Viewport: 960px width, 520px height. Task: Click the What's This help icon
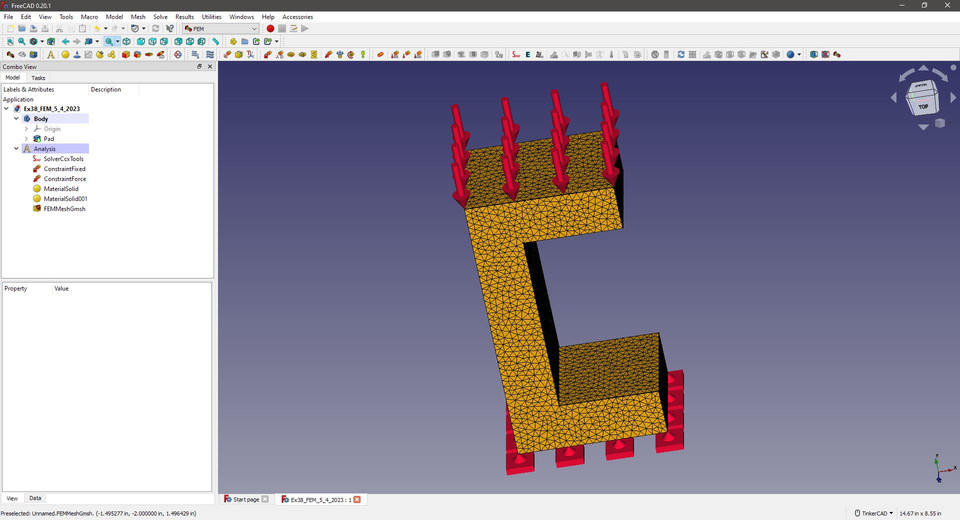170,28
